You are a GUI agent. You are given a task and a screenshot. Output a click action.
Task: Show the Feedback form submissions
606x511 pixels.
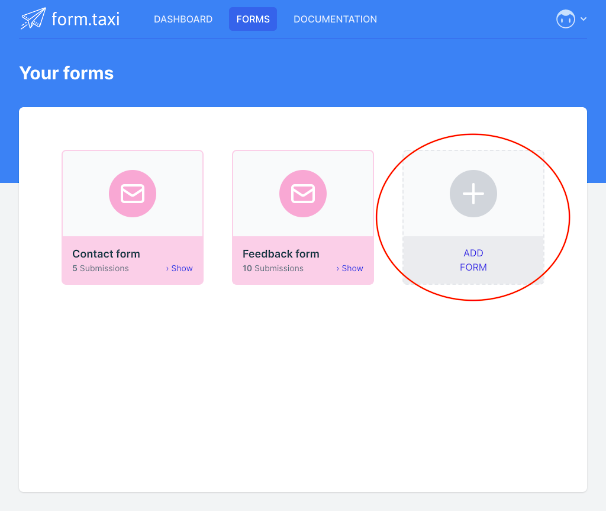click(351, 268)
